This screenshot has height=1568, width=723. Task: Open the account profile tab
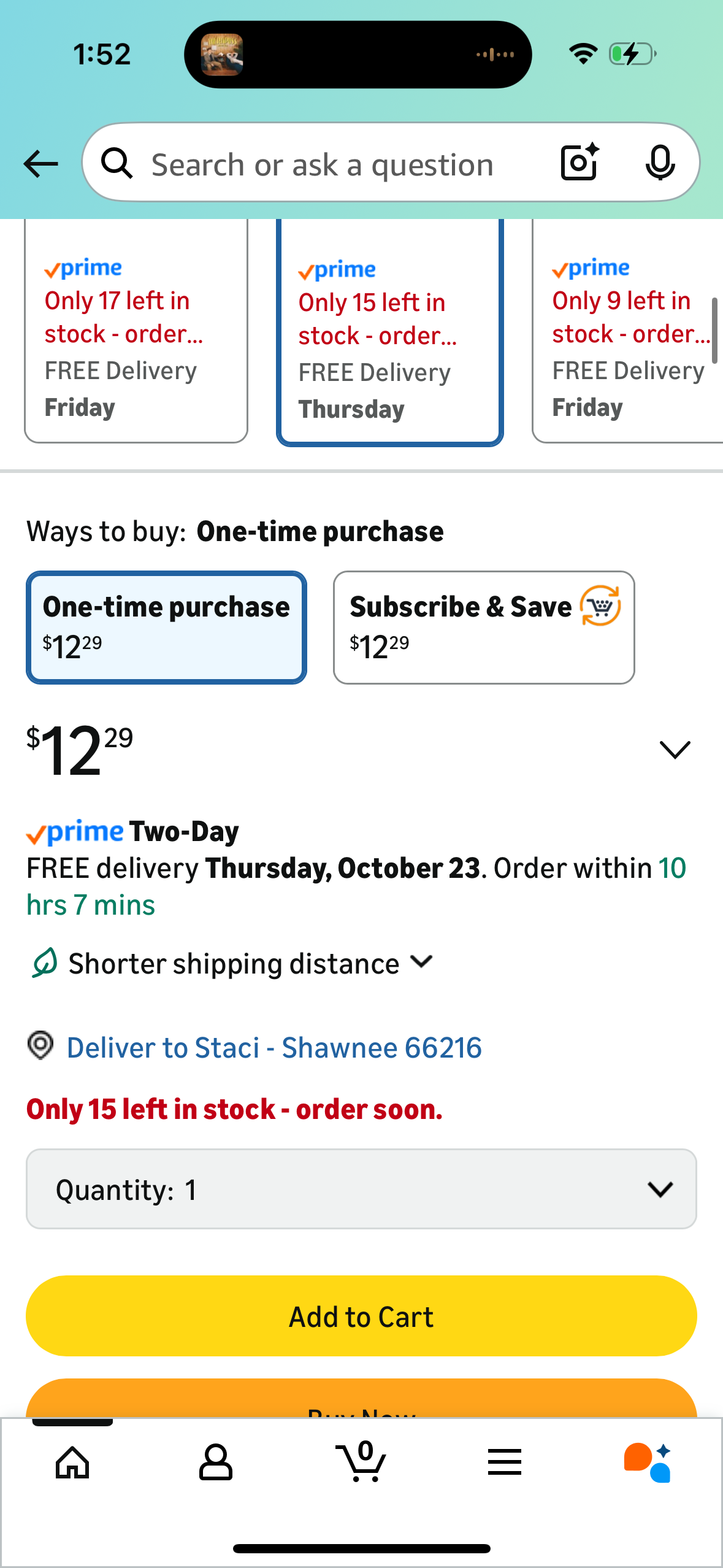tap(216, 1462)
